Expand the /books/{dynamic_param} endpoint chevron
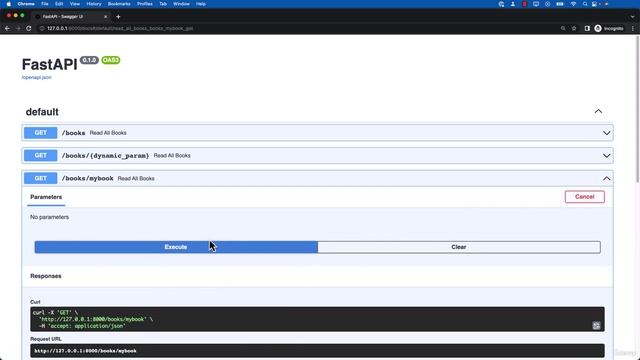Screen dimensions: 640x360 click(x=607, y=156)
